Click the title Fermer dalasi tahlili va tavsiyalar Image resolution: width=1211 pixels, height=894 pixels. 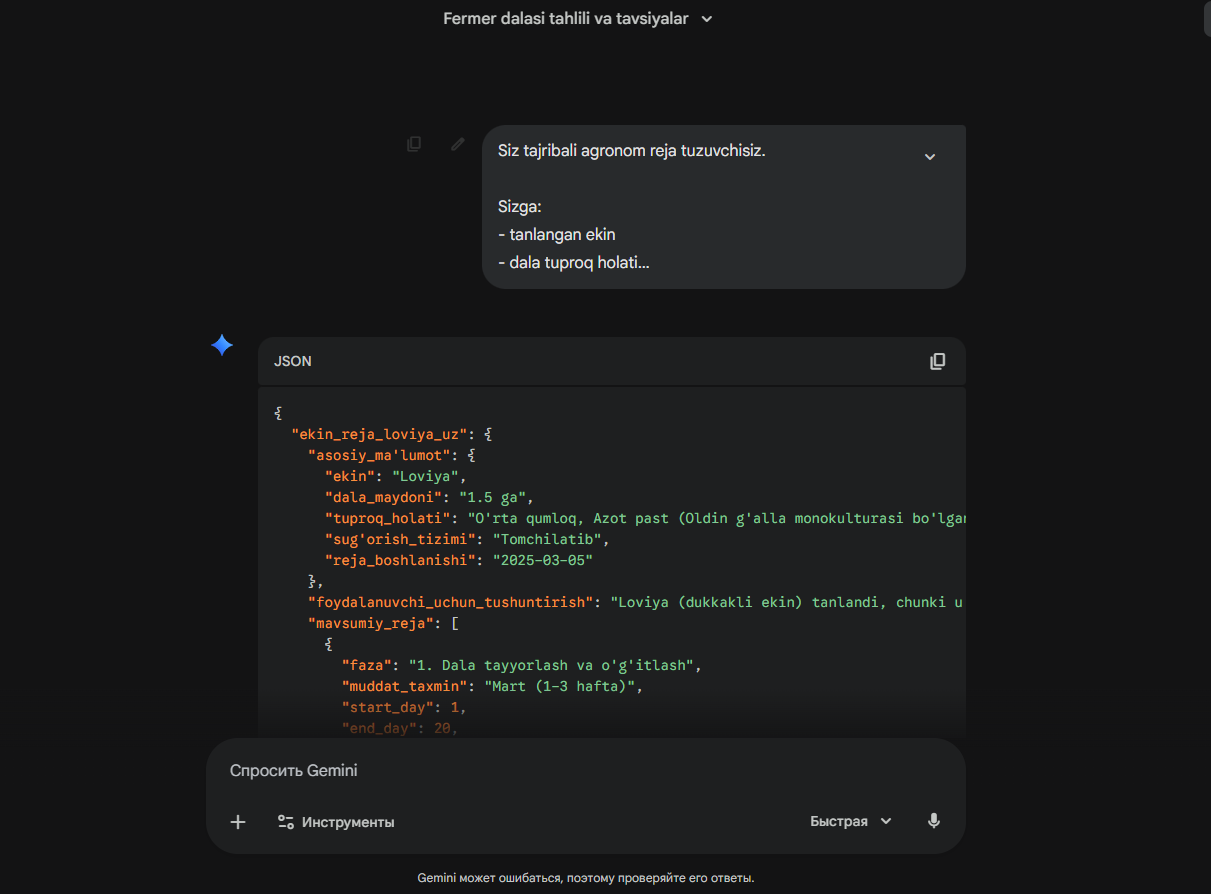point(565,19)
